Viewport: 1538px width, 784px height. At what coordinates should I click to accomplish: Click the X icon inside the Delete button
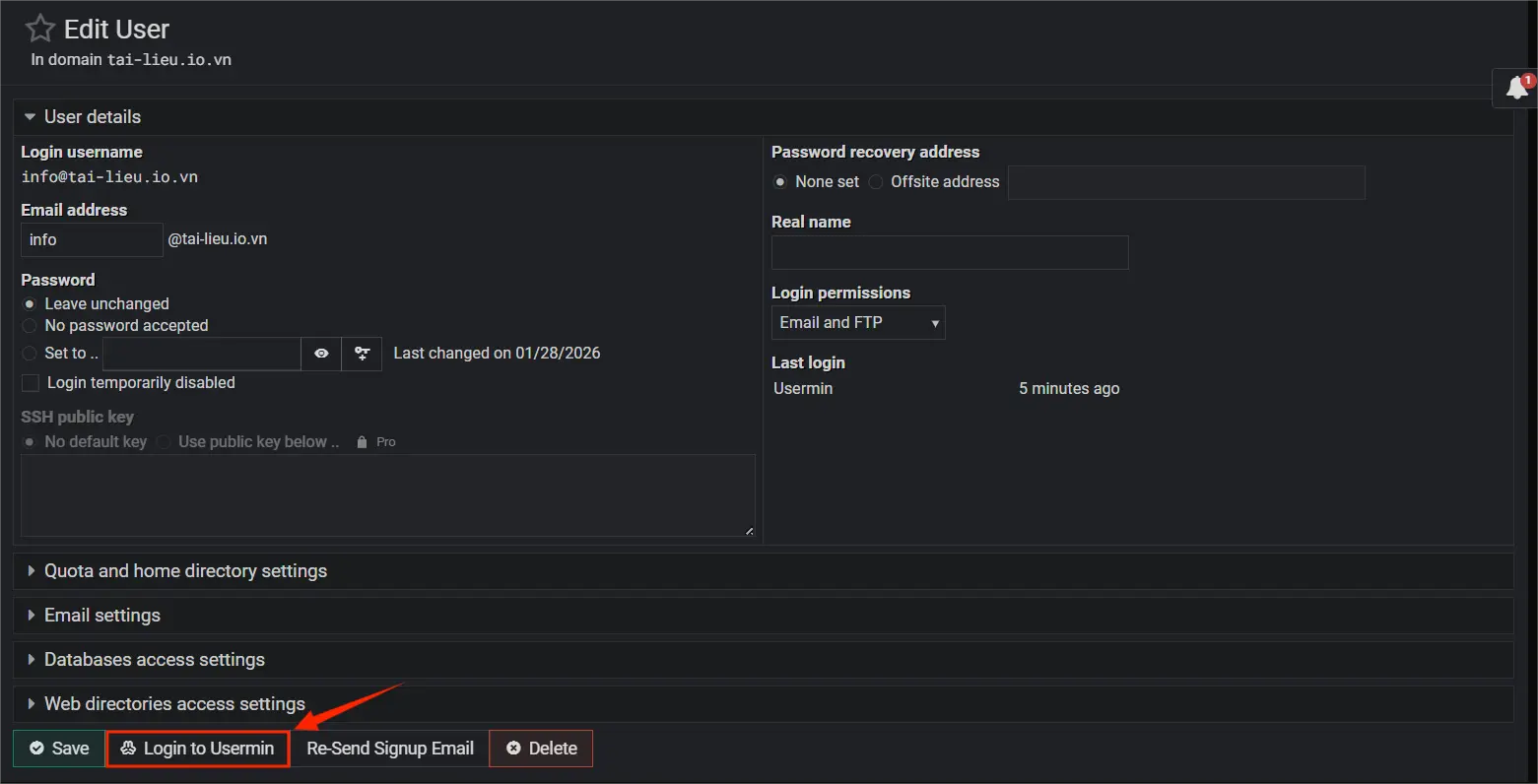513,748
